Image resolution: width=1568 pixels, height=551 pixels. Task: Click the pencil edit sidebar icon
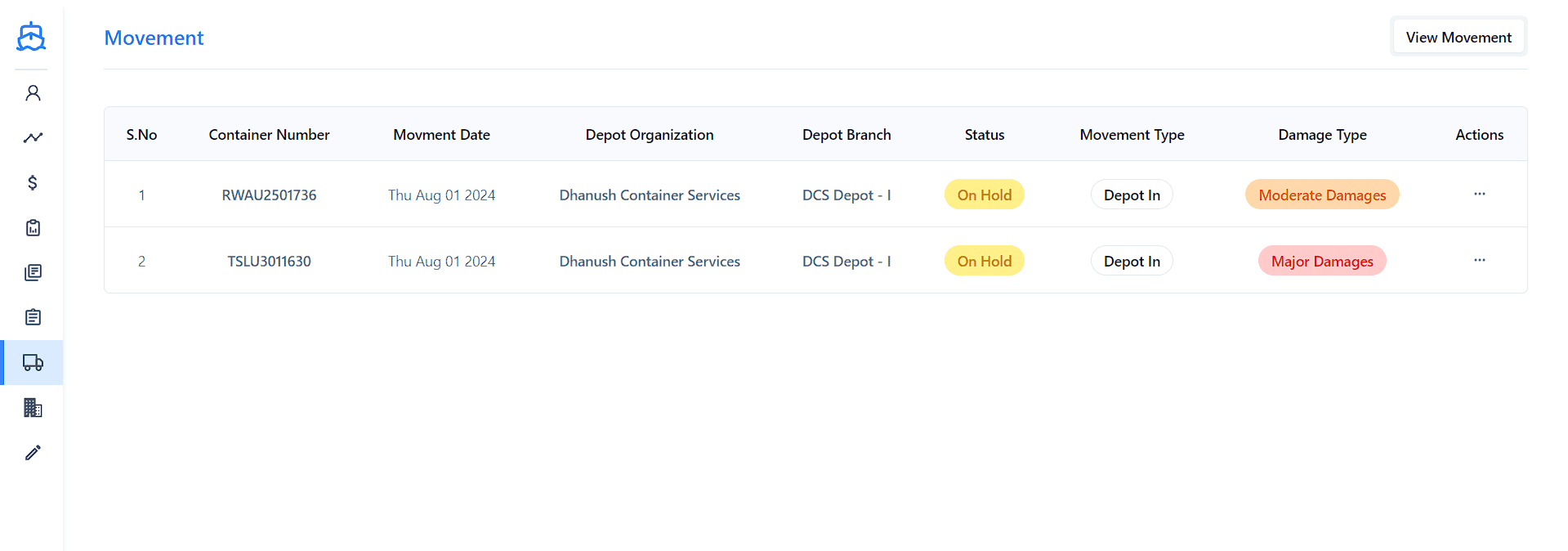tap(33, 452)
